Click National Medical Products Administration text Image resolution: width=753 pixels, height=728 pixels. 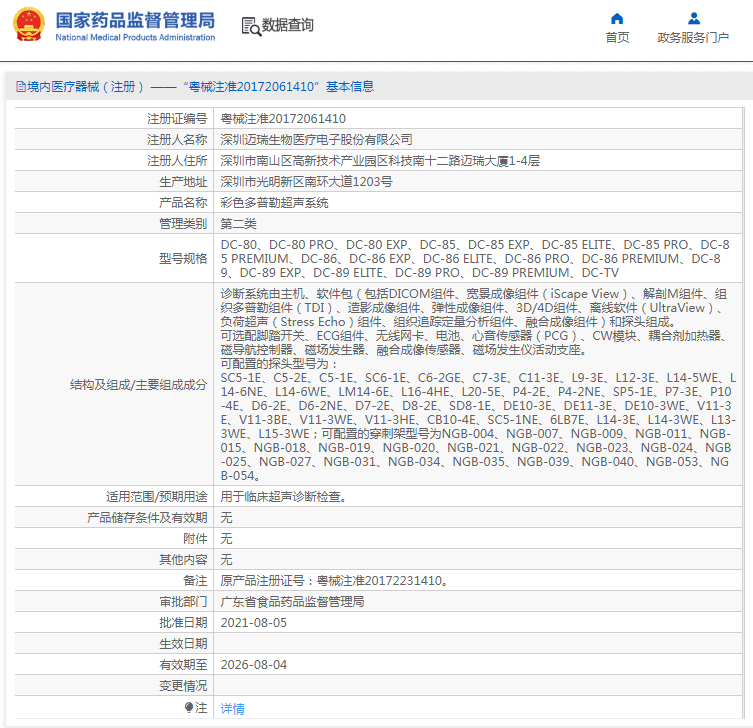[x=135, y=37]
